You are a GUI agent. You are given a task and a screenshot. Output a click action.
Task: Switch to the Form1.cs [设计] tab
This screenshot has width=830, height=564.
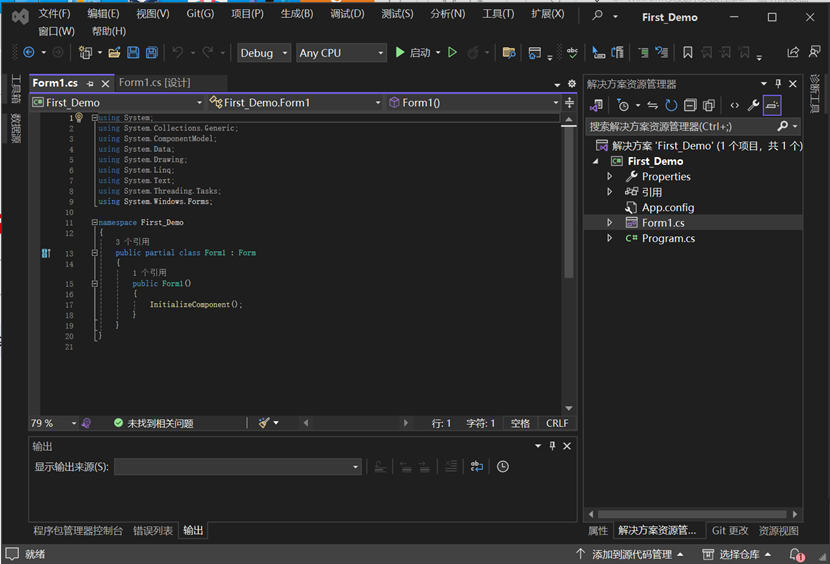pyautogui.click(x=155, y=83)
